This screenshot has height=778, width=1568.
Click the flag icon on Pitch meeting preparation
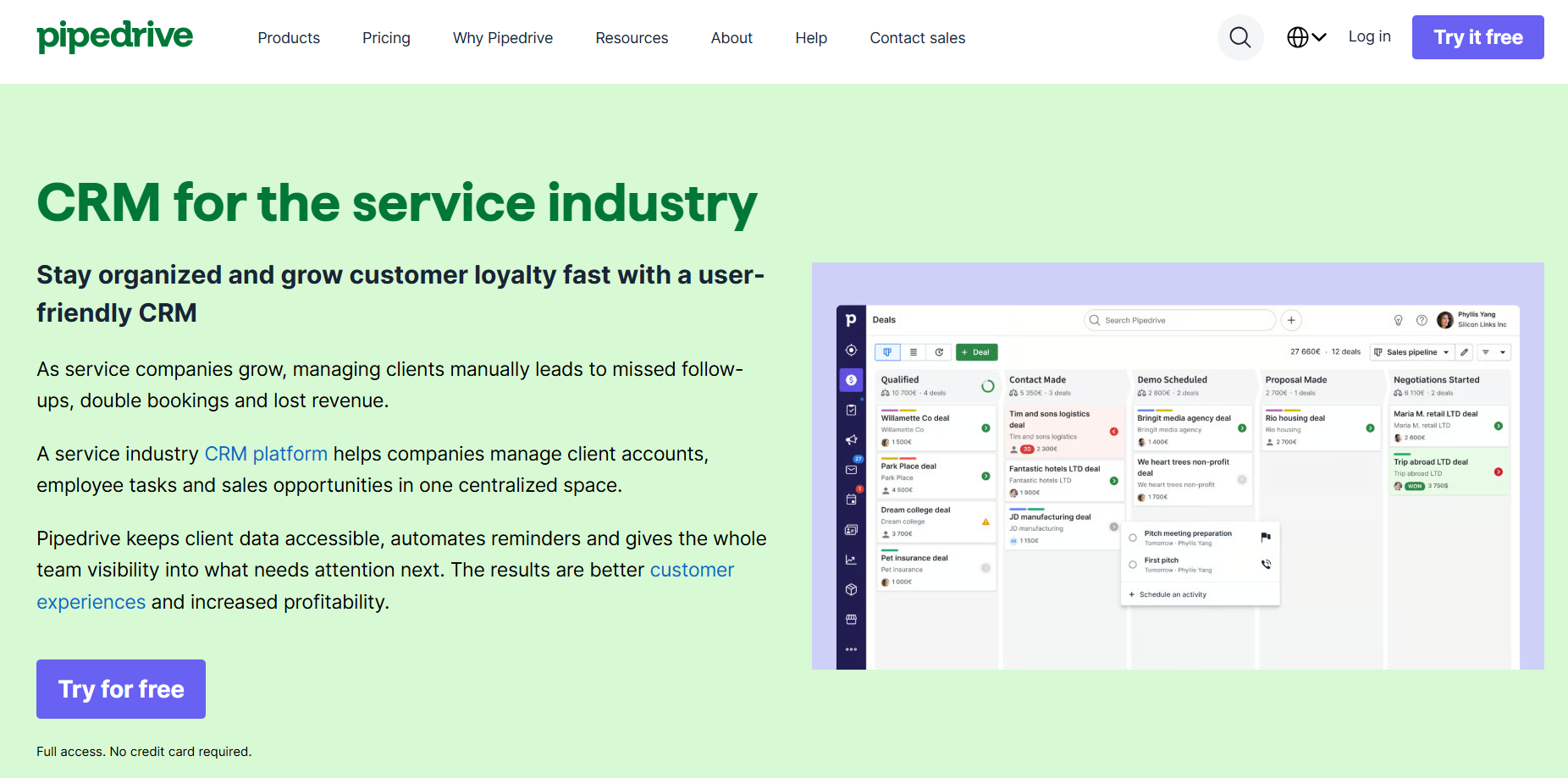[1266, 538]
